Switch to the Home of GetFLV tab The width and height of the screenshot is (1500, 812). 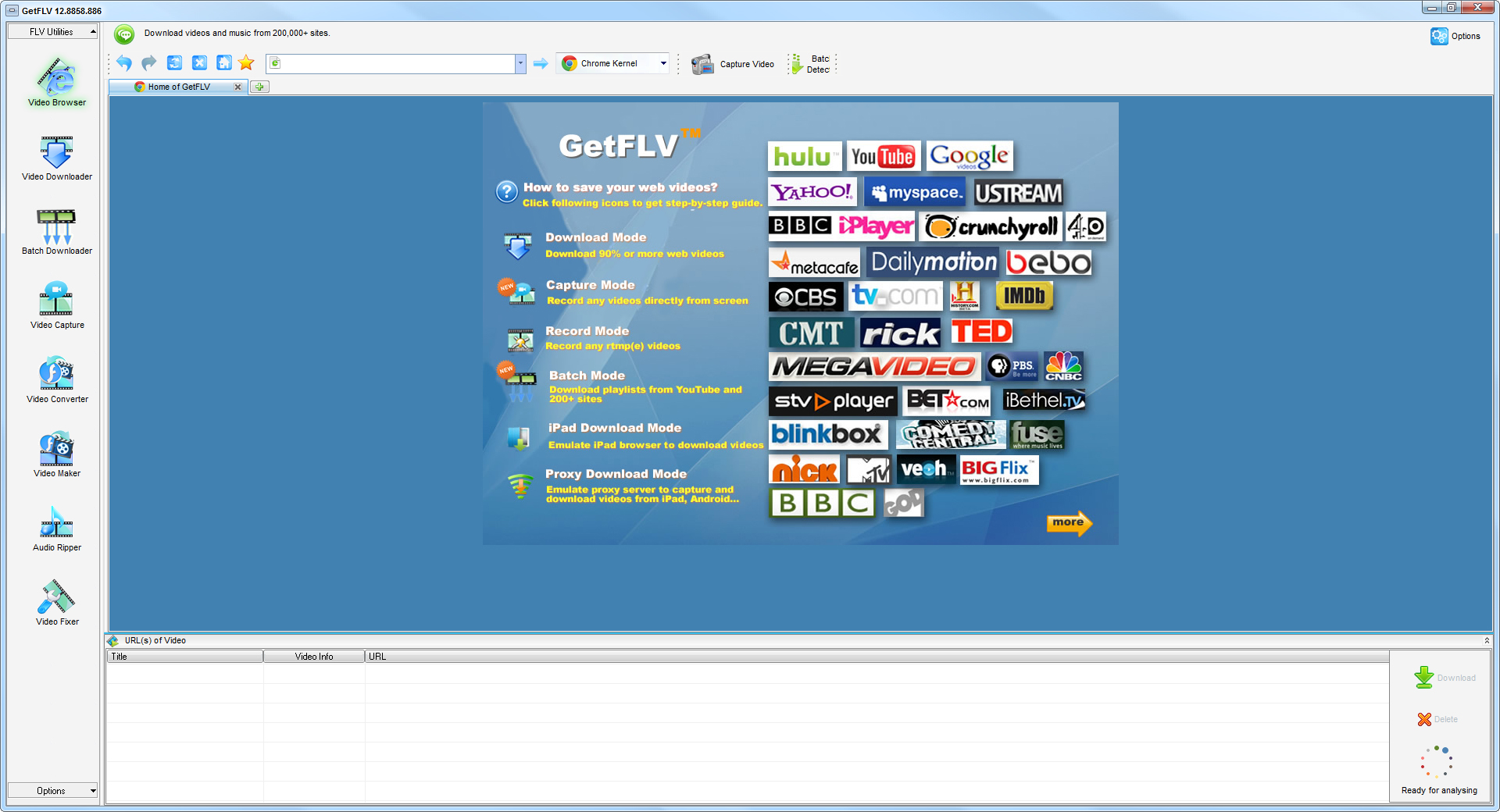tap(179, 87)
